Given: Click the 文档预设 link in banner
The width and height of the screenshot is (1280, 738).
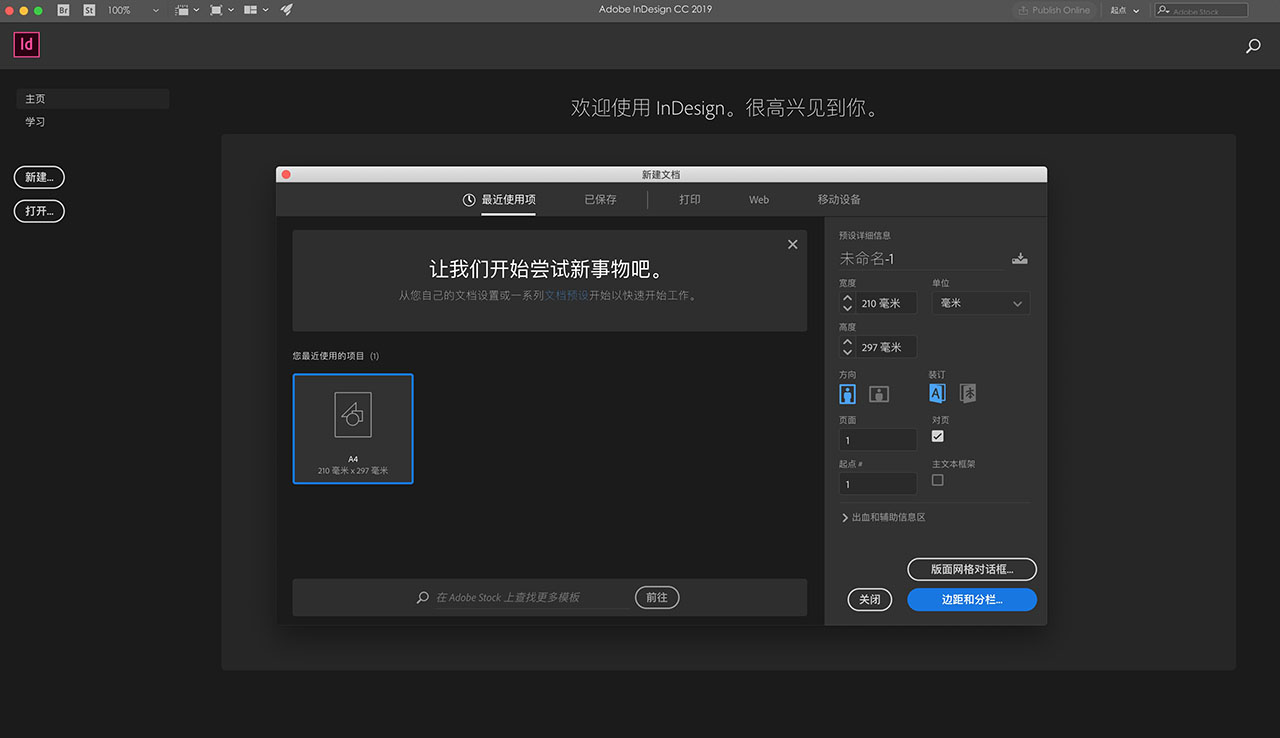Looking at the screenshot, I should click(x=566, y=296).
